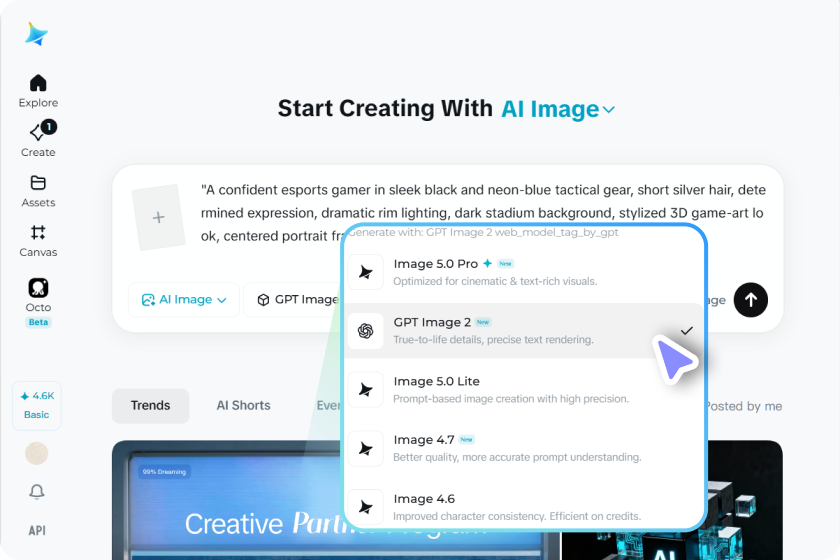Open Octo Beta in the sidebar
840x560 pixels.
(38, 302)
